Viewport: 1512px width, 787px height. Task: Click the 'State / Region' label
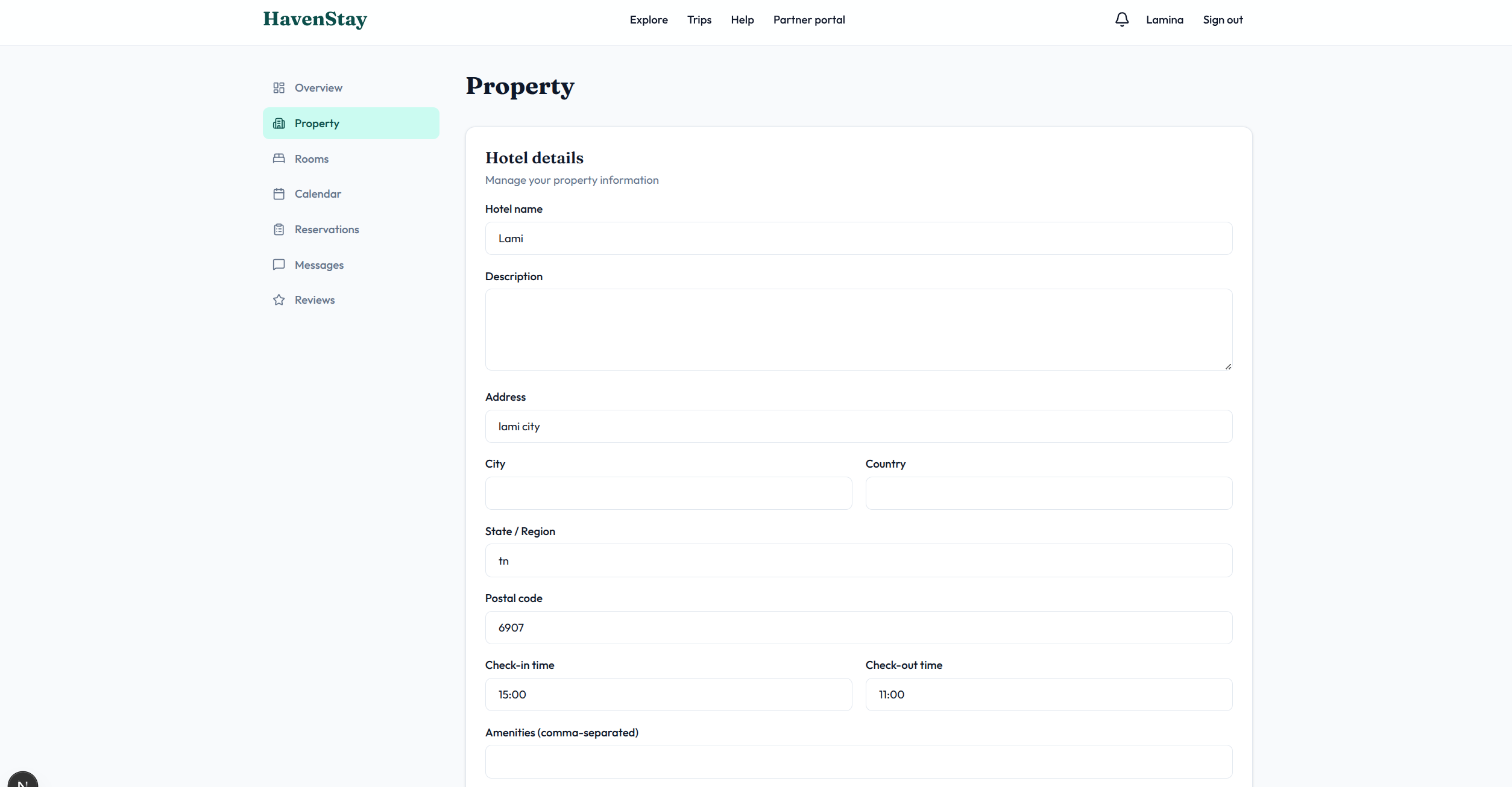pos(520,531)
